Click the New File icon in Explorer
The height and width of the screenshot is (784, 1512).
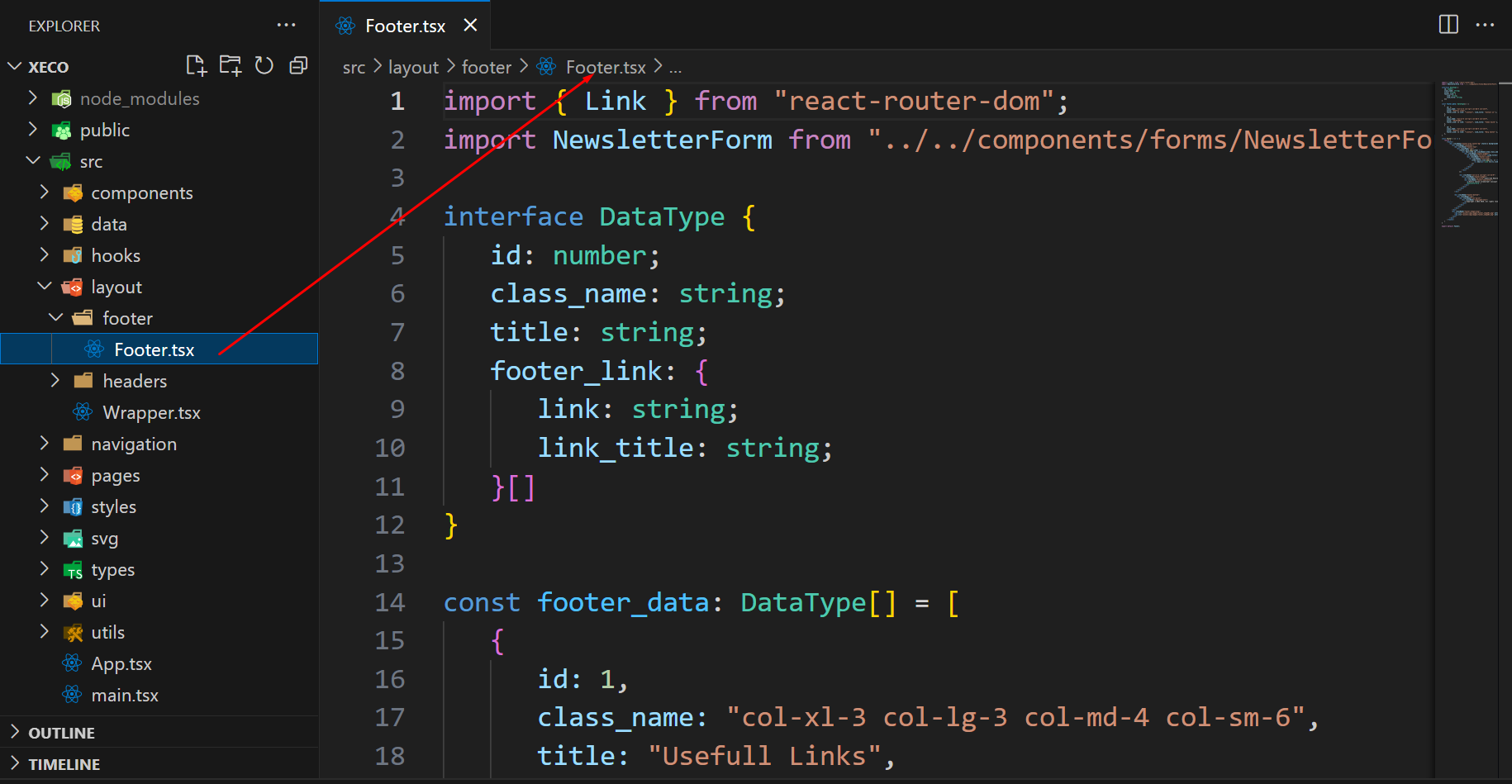[x=196, y=66]
